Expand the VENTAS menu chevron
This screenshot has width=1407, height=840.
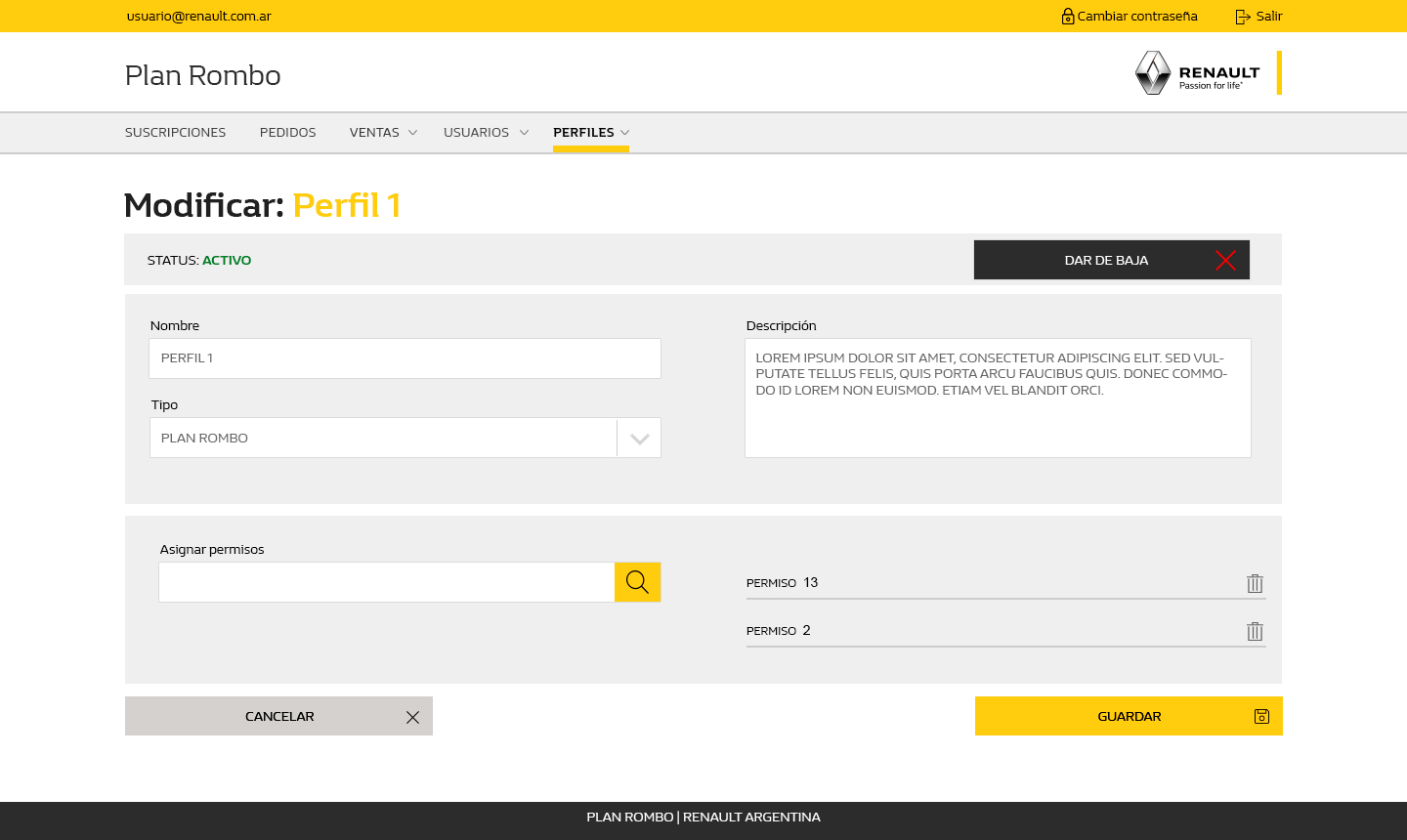click(x=410, y=132)
